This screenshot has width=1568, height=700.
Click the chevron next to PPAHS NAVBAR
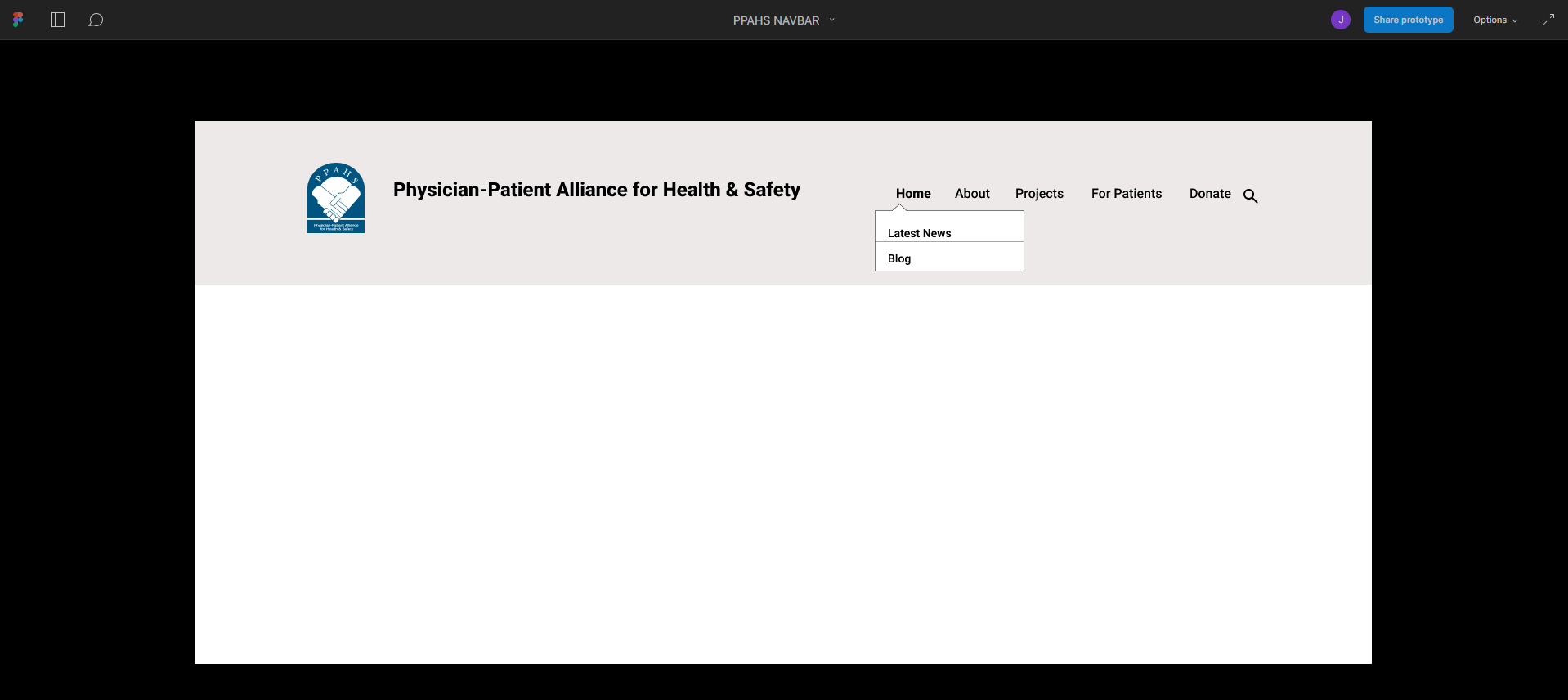click(x=832, y=20)
